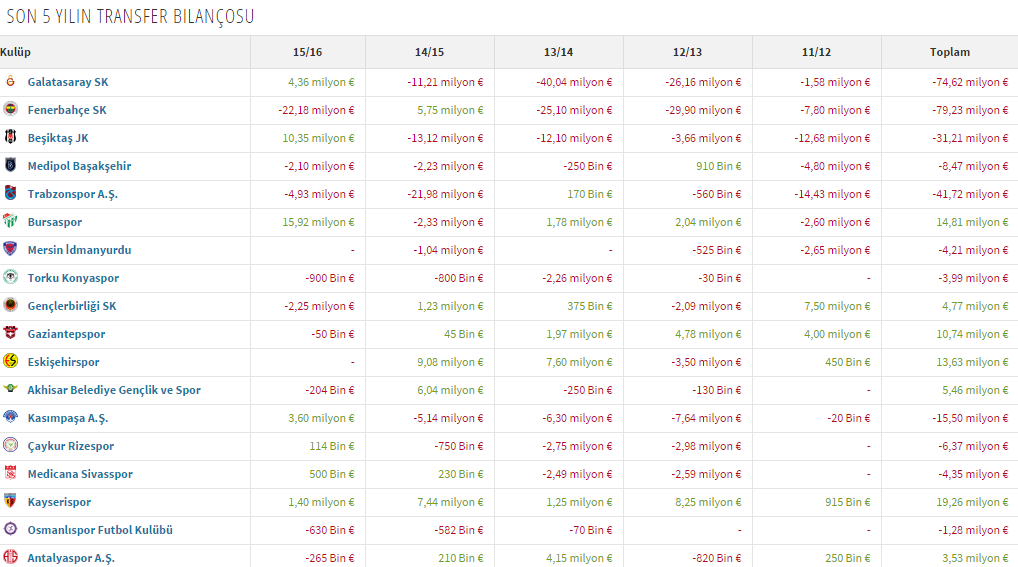Click the Antalyaspor A.Ş. club crest
The image size is (1018, 567).
(10, 557)
